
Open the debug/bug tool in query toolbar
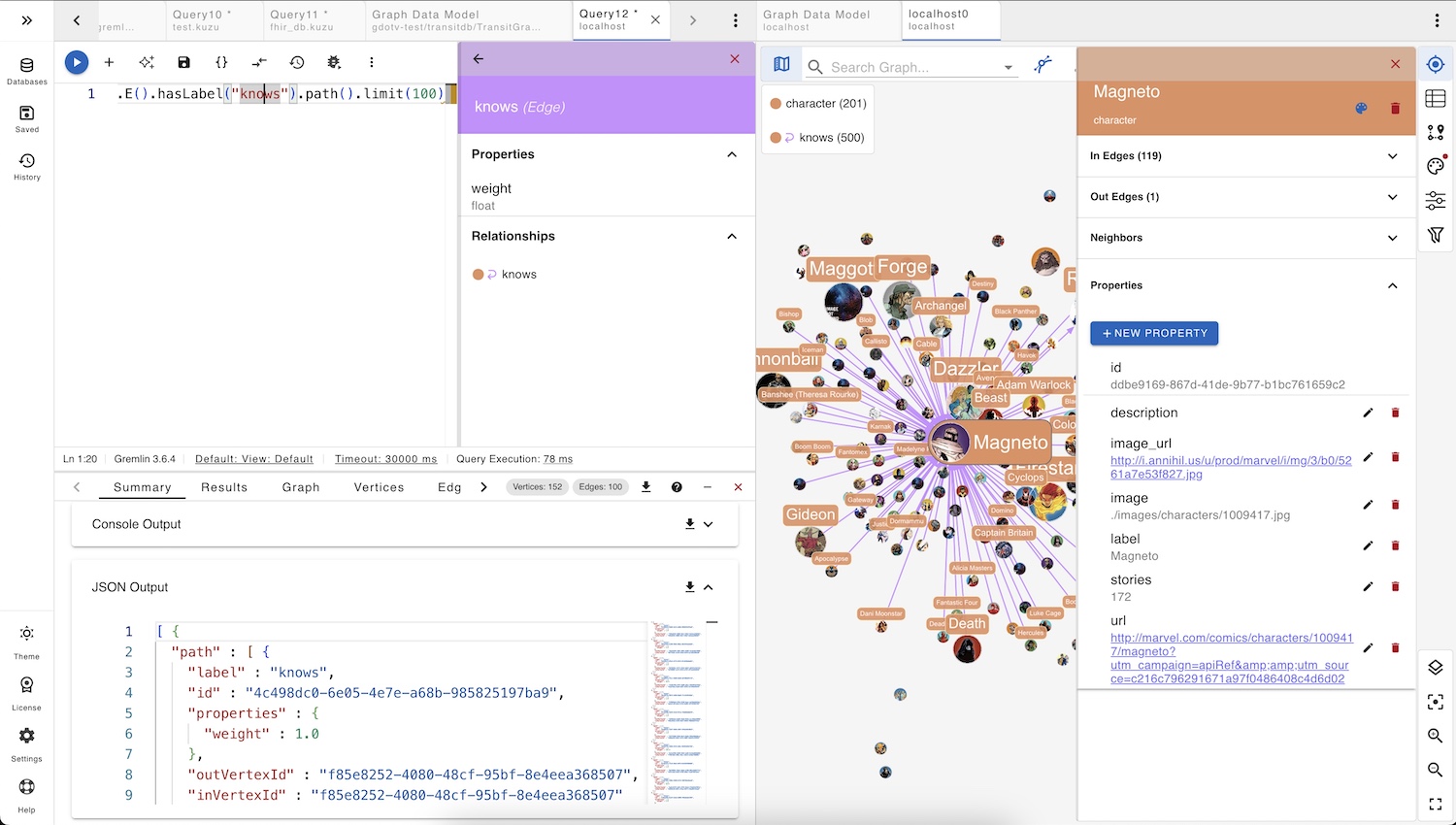[x=334, y=62]
